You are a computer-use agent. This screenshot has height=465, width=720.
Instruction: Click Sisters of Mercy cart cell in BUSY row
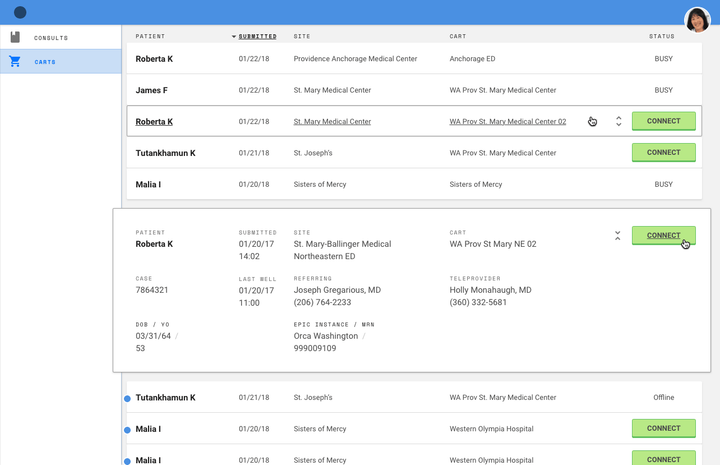(475, 185)
